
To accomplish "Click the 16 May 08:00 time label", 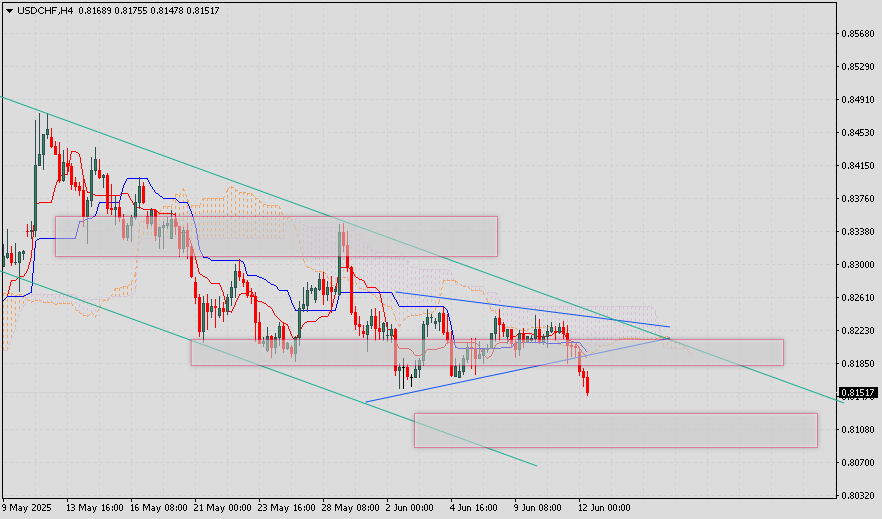I will pyautogui.click(x=159, y=508).
